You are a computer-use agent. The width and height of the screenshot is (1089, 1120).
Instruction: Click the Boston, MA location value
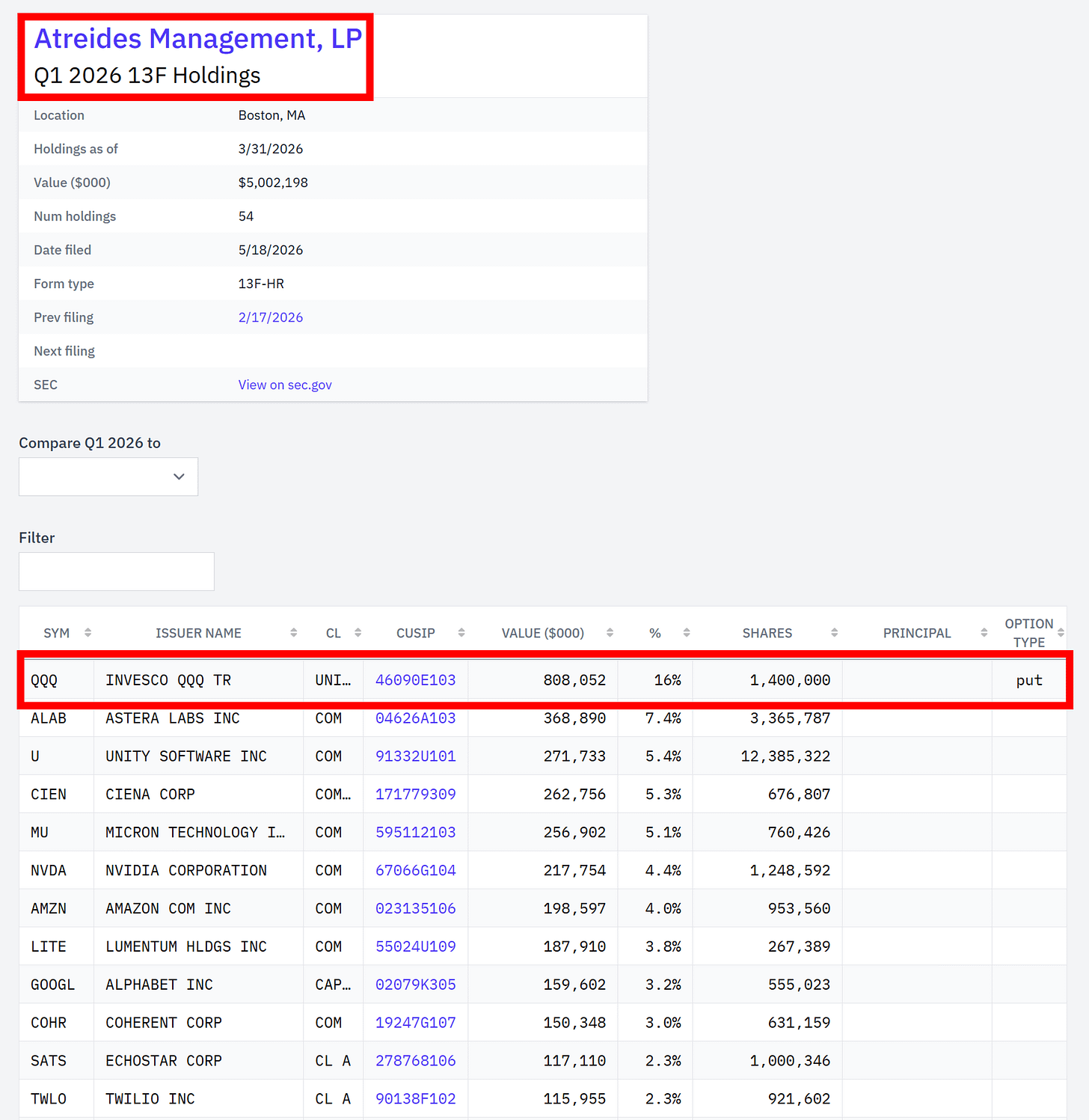(272, 115)
